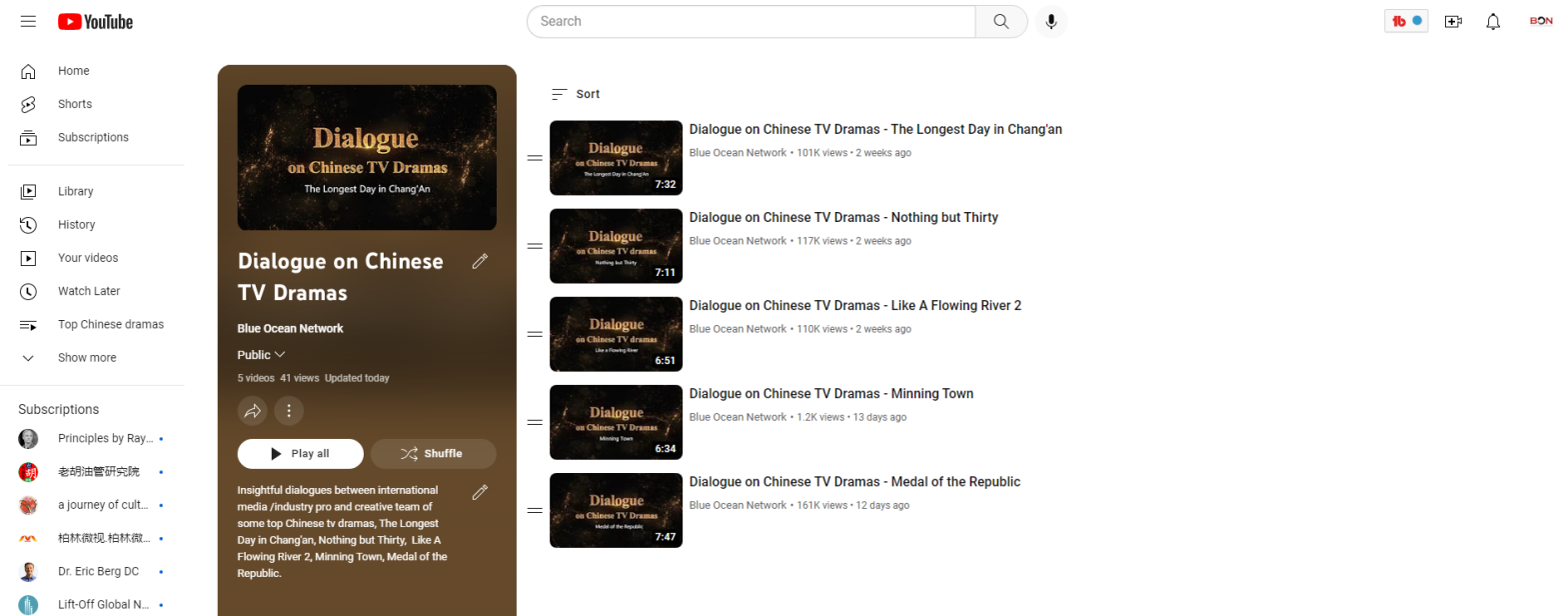Image resolution: width=1568 pixels, height=616 pixels.
Task: Open Blue Ocean Network channel on Minning Town row
Action: [738, 417]
